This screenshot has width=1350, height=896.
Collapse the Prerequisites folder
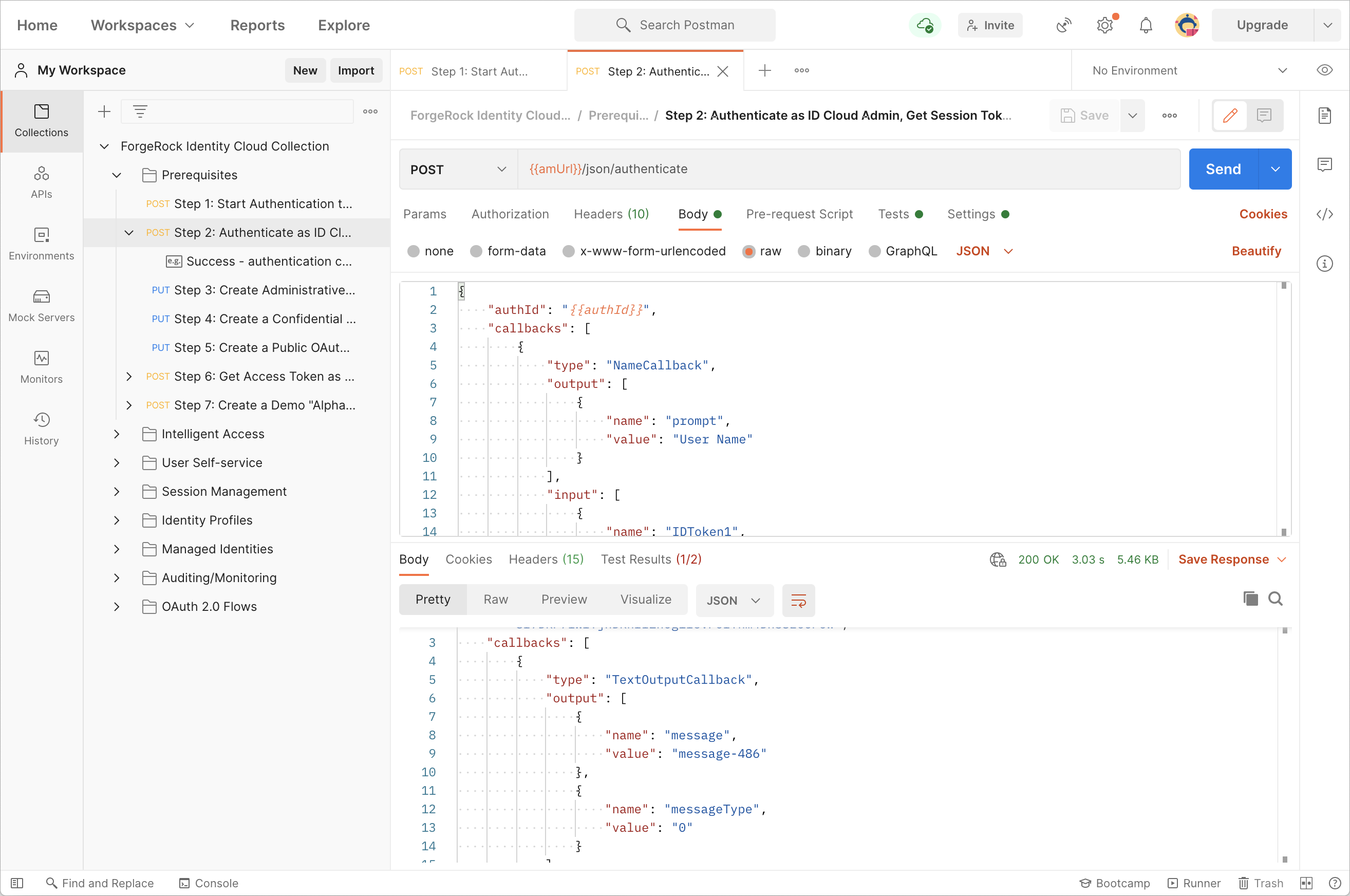pyautogui.click(x=117, y=175)
